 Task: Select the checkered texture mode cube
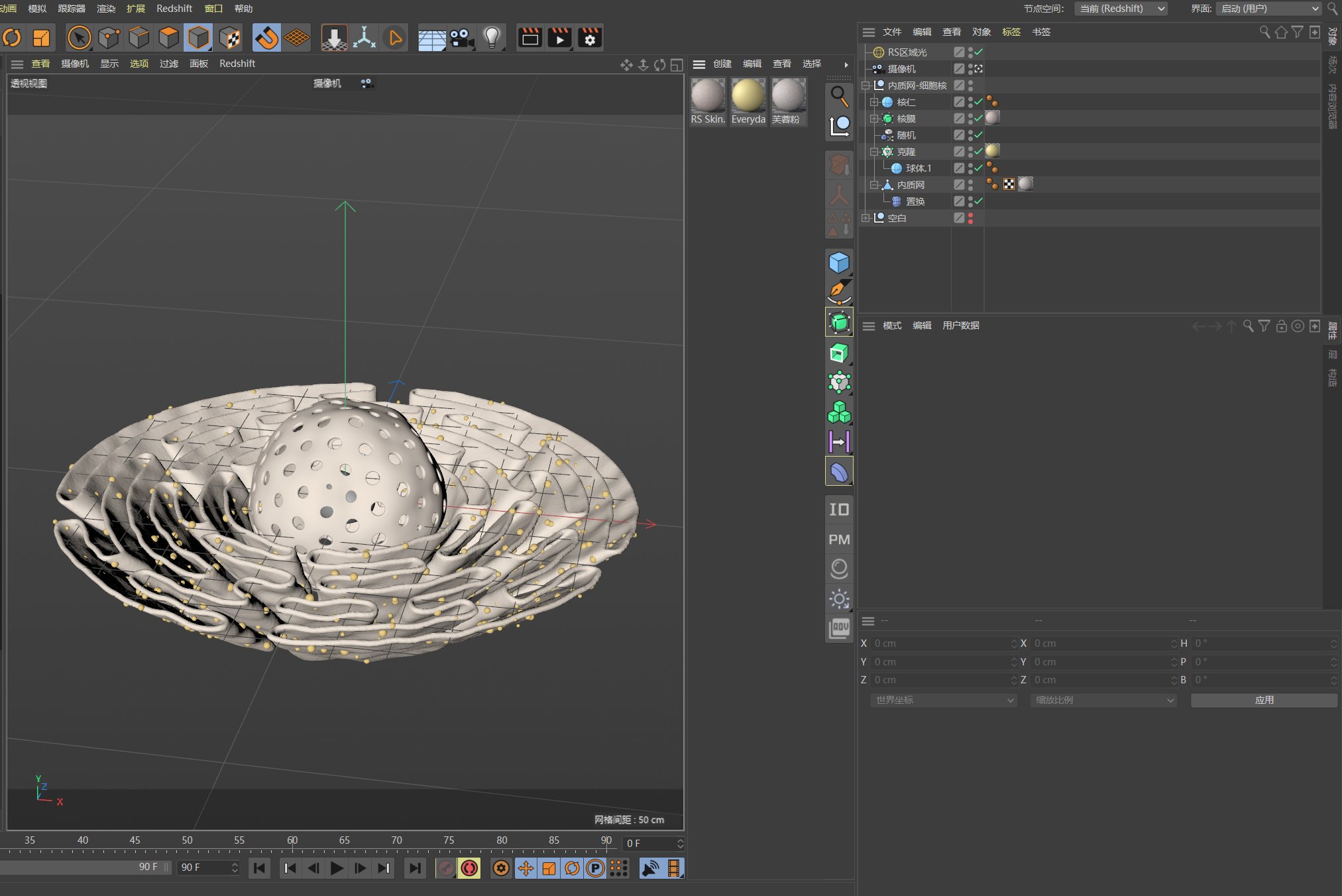click(x=229, y=38)
